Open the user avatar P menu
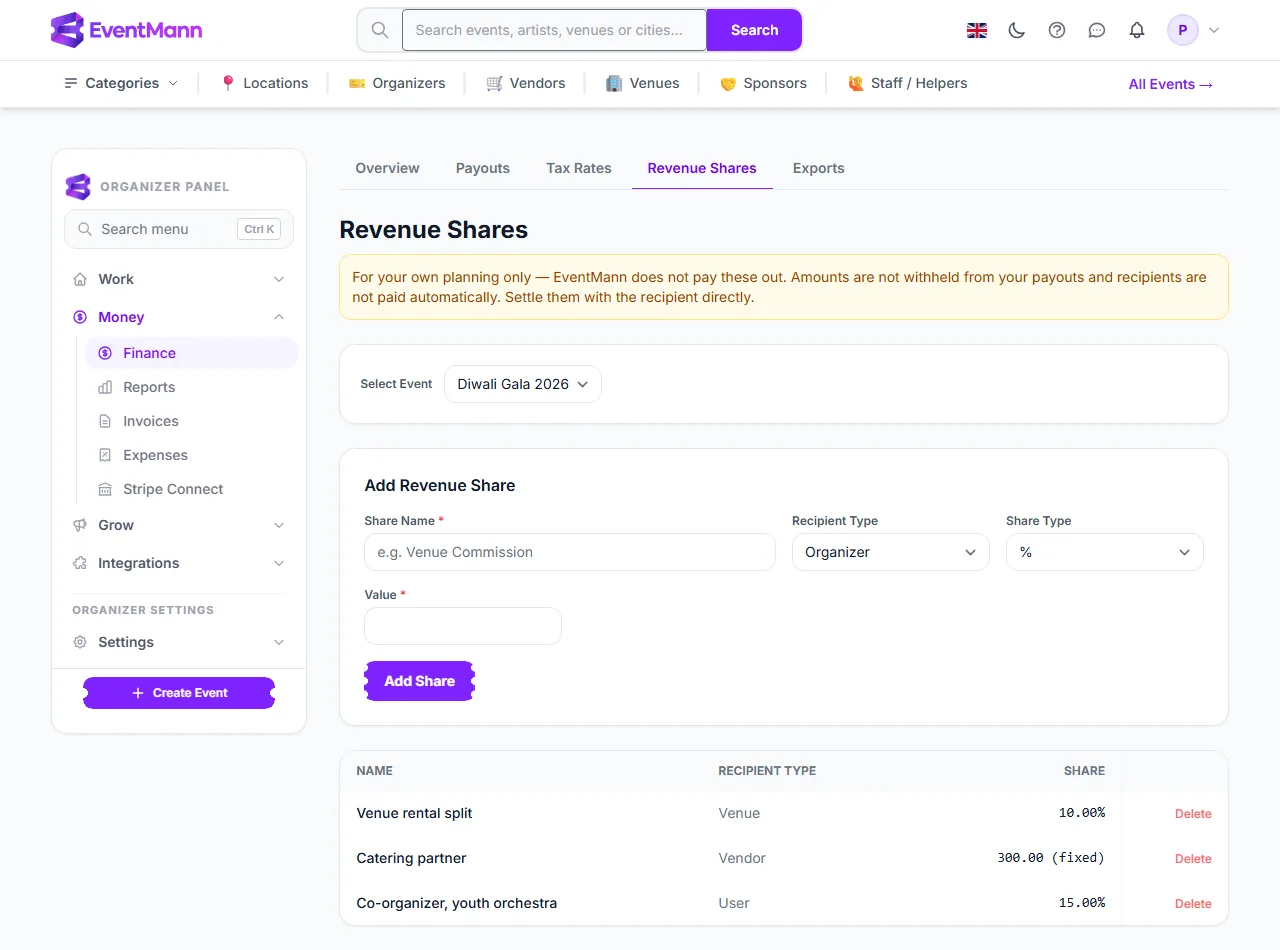Image resolution: width=1280 pixels, height=950 pixels. pyautogui.click(x=1183, y=30)
